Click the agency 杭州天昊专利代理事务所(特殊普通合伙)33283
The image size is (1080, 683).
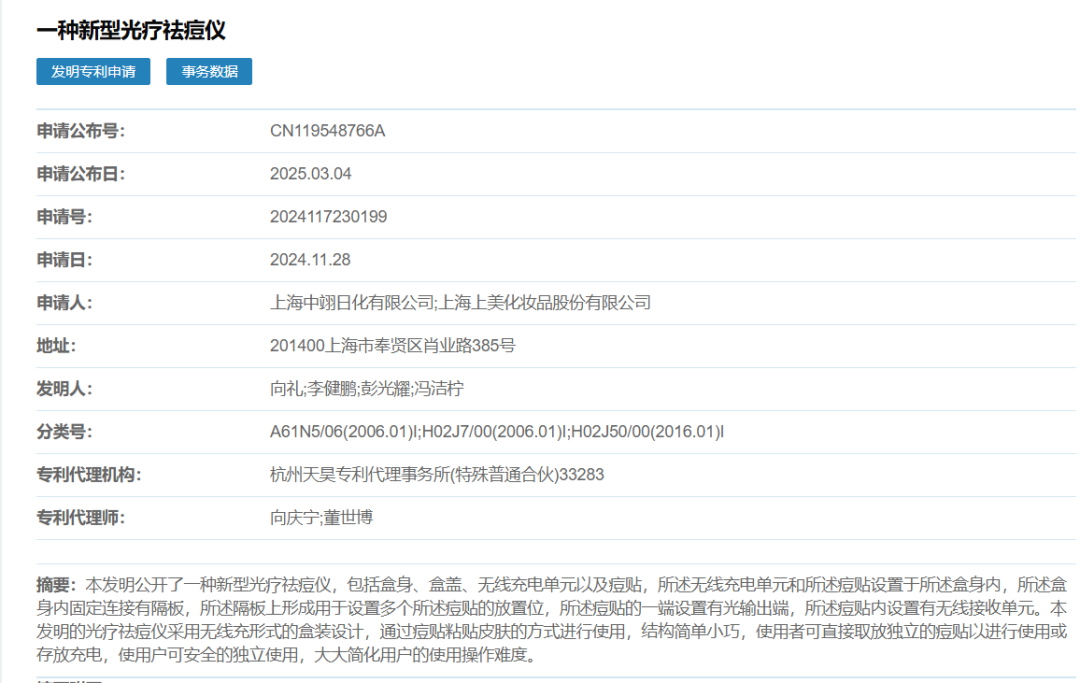point(437,474)
